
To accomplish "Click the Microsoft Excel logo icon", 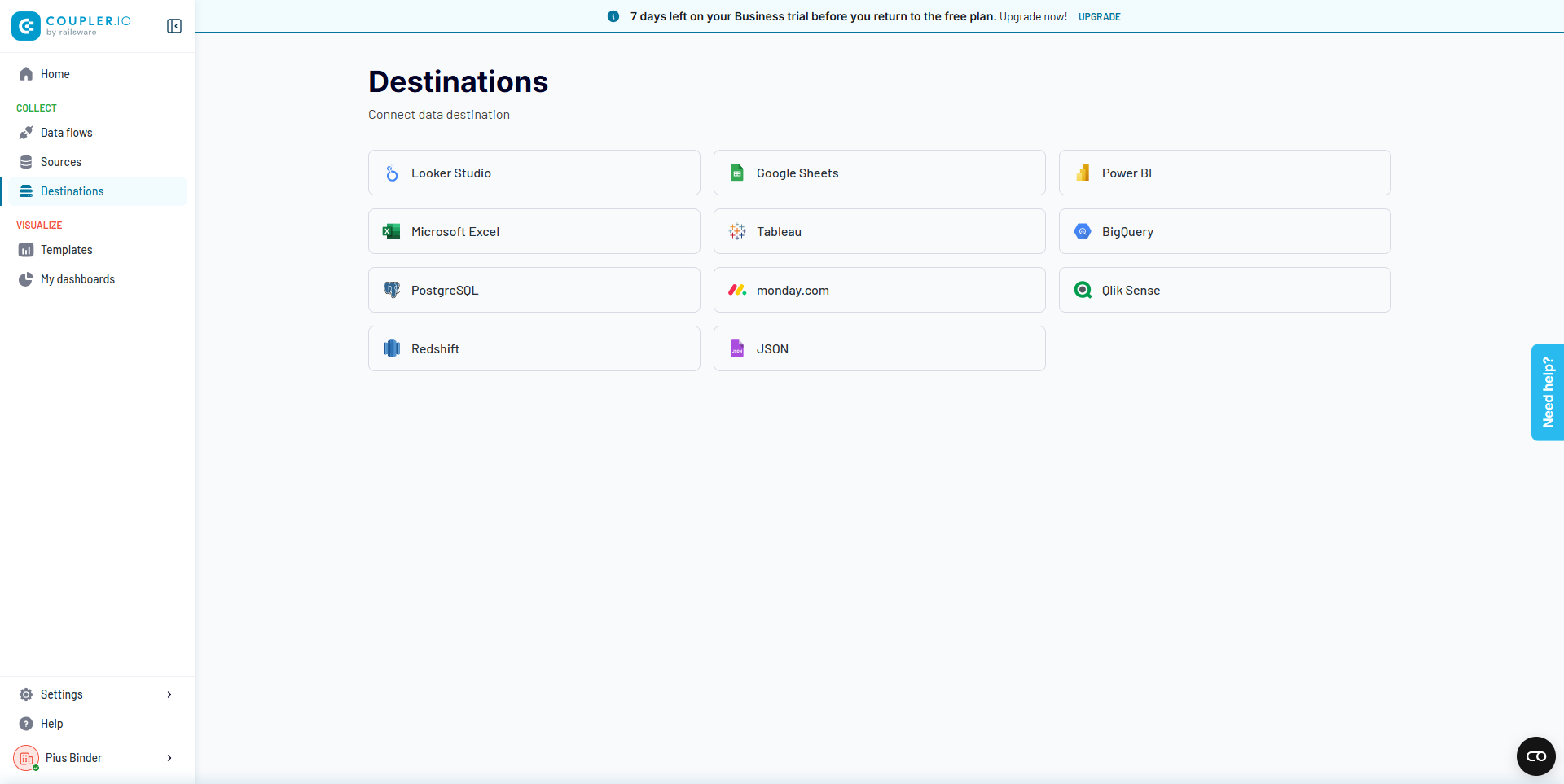I will click(392, 231).
